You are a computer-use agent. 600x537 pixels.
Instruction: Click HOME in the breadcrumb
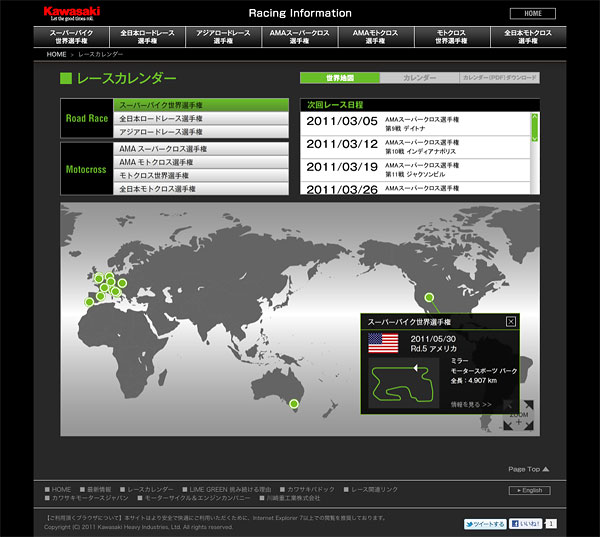[x=56, y=54]
